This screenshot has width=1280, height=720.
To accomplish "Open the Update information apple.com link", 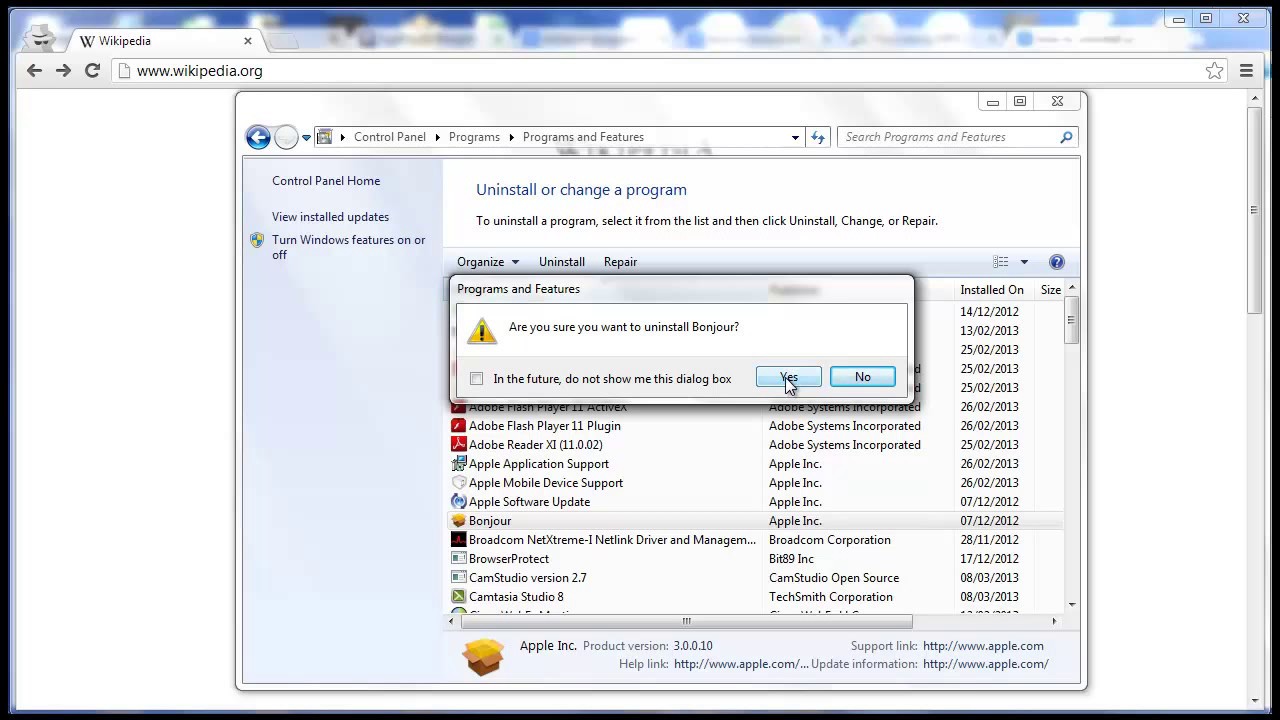I will [985, 664].
